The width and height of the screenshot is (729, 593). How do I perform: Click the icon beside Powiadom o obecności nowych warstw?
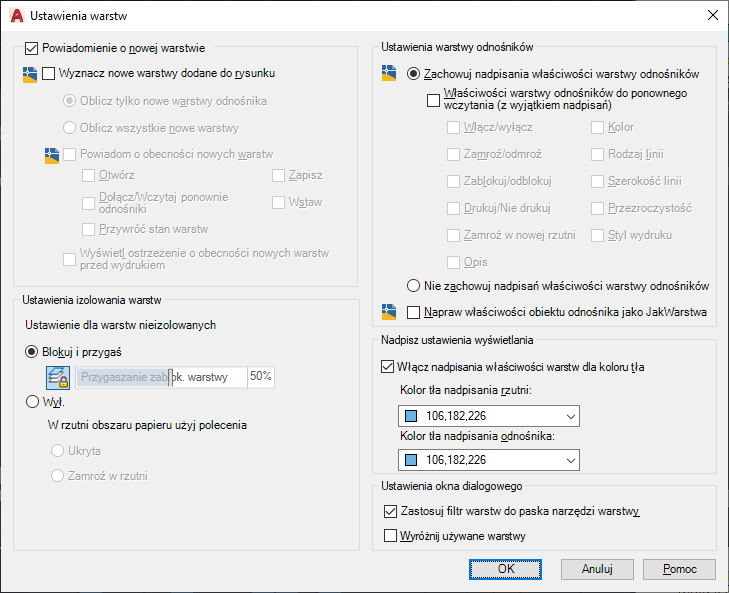tap(52, 155)
